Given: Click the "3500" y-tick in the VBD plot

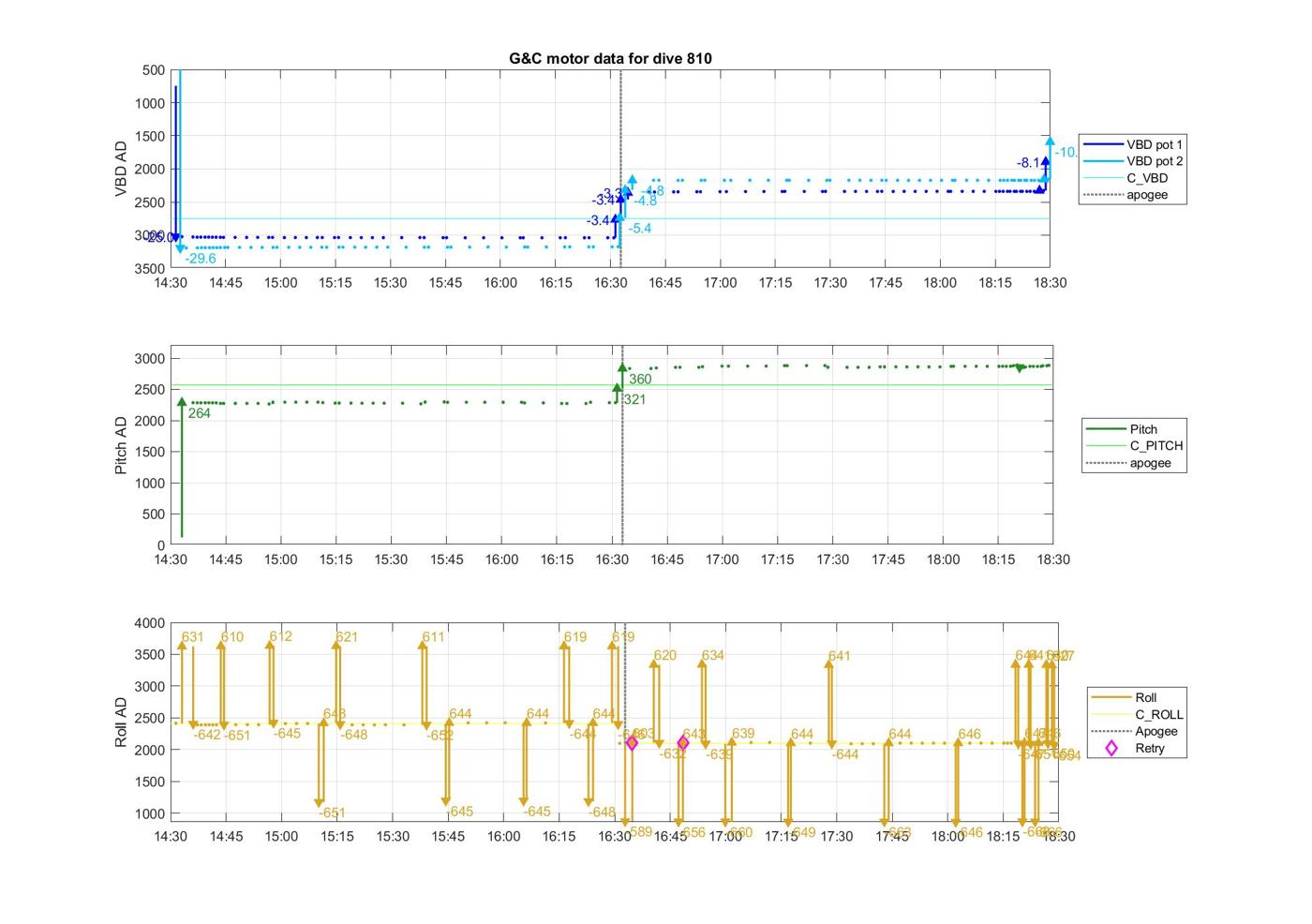Looking at the screenshot, I should (150, 269).
